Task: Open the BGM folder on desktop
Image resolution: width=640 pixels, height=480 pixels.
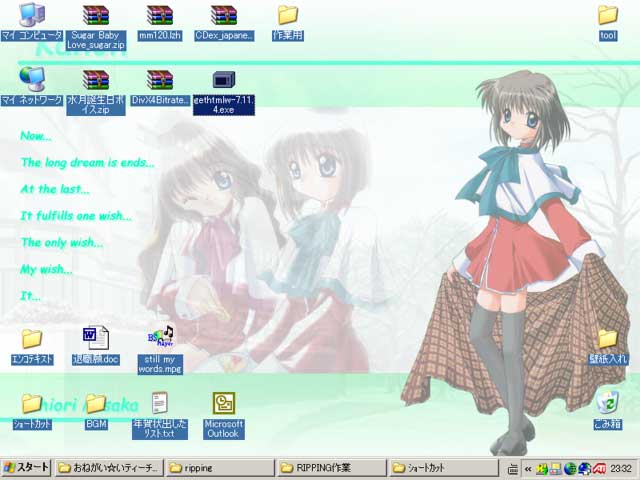Action: 96,403
